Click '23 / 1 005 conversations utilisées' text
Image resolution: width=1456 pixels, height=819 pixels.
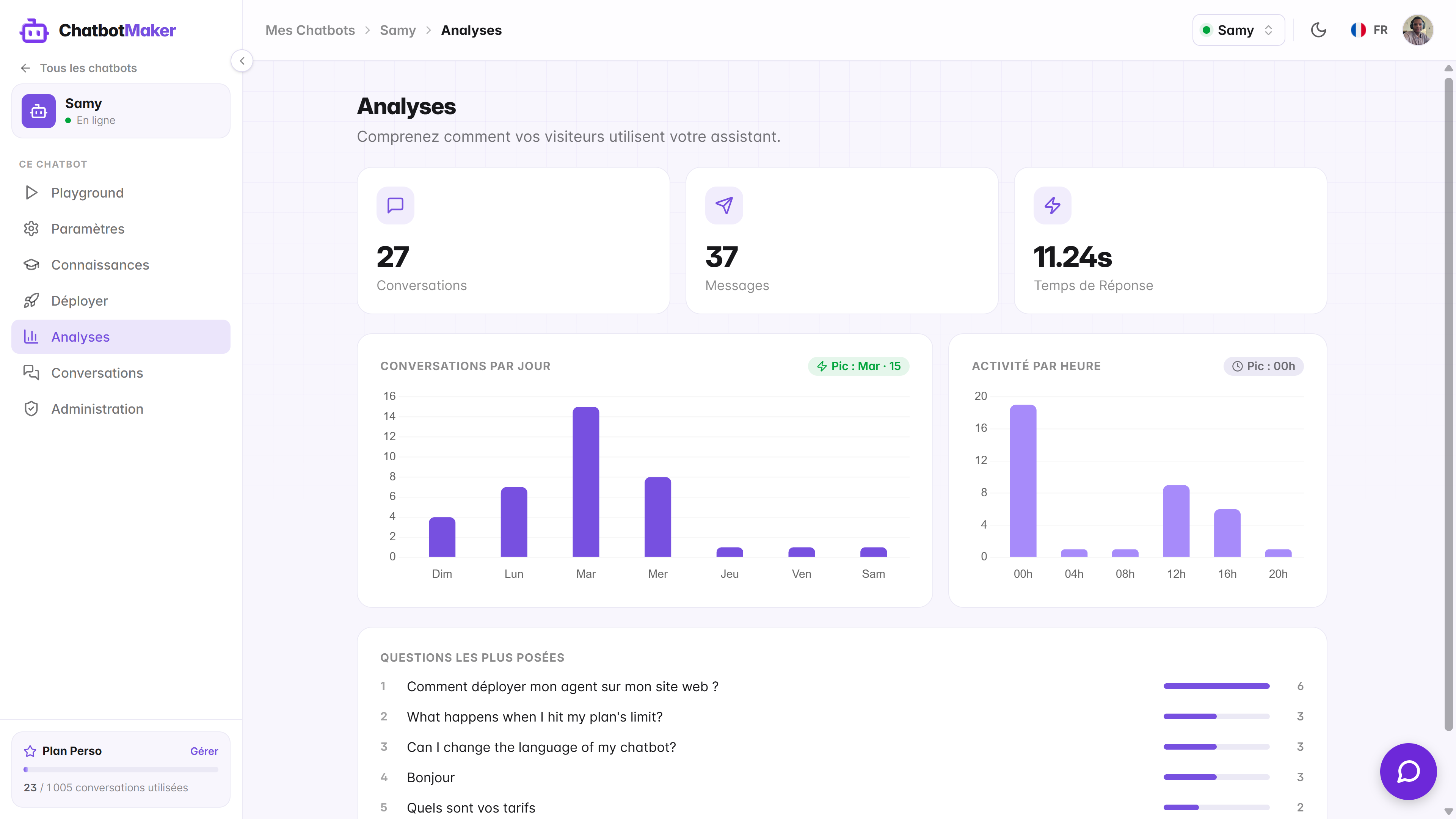pyautogui.click(x=106, y=788)
